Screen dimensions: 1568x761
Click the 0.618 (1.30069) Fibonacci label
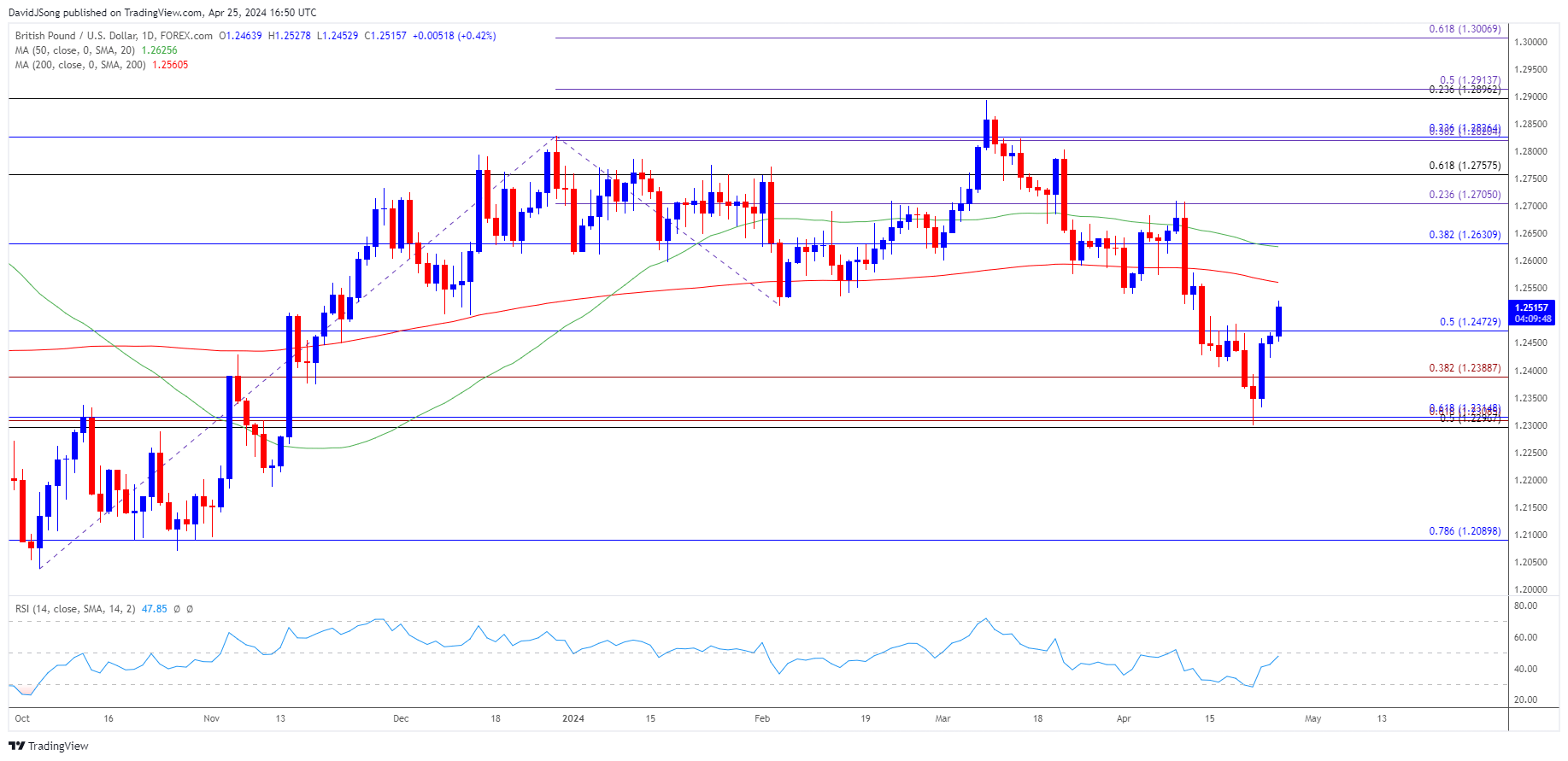[1465, 29]
